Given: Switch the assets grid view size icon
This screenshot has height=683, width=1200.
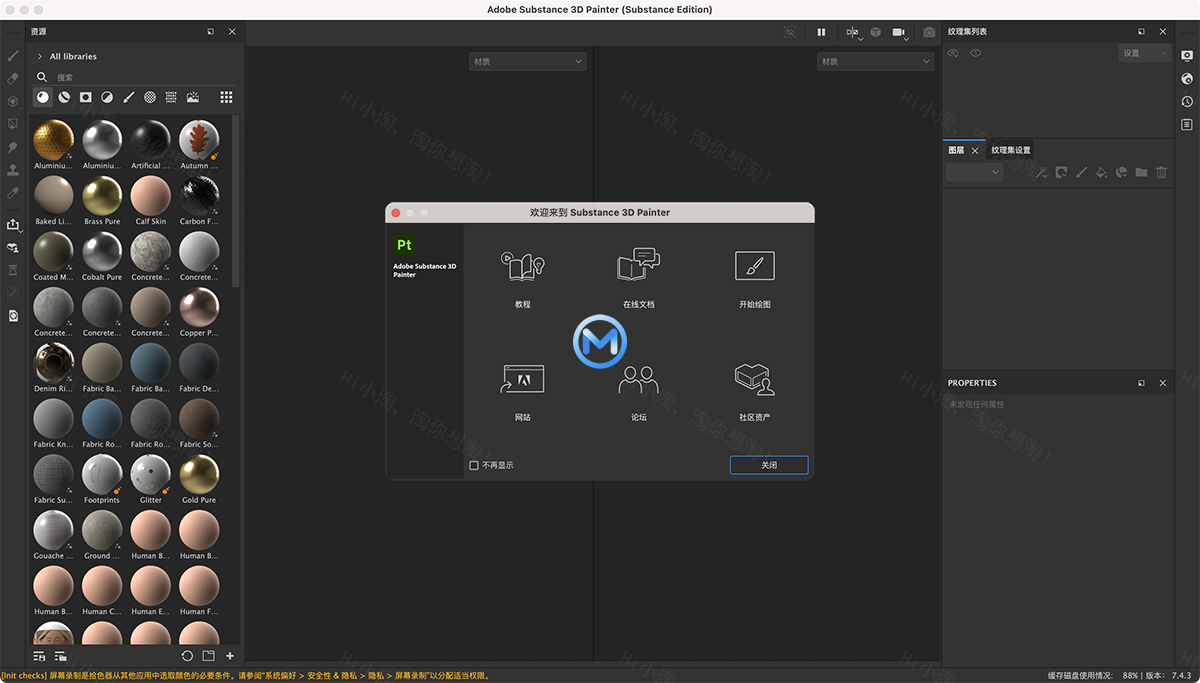Looking at the screenshot, I should (227, 97).
